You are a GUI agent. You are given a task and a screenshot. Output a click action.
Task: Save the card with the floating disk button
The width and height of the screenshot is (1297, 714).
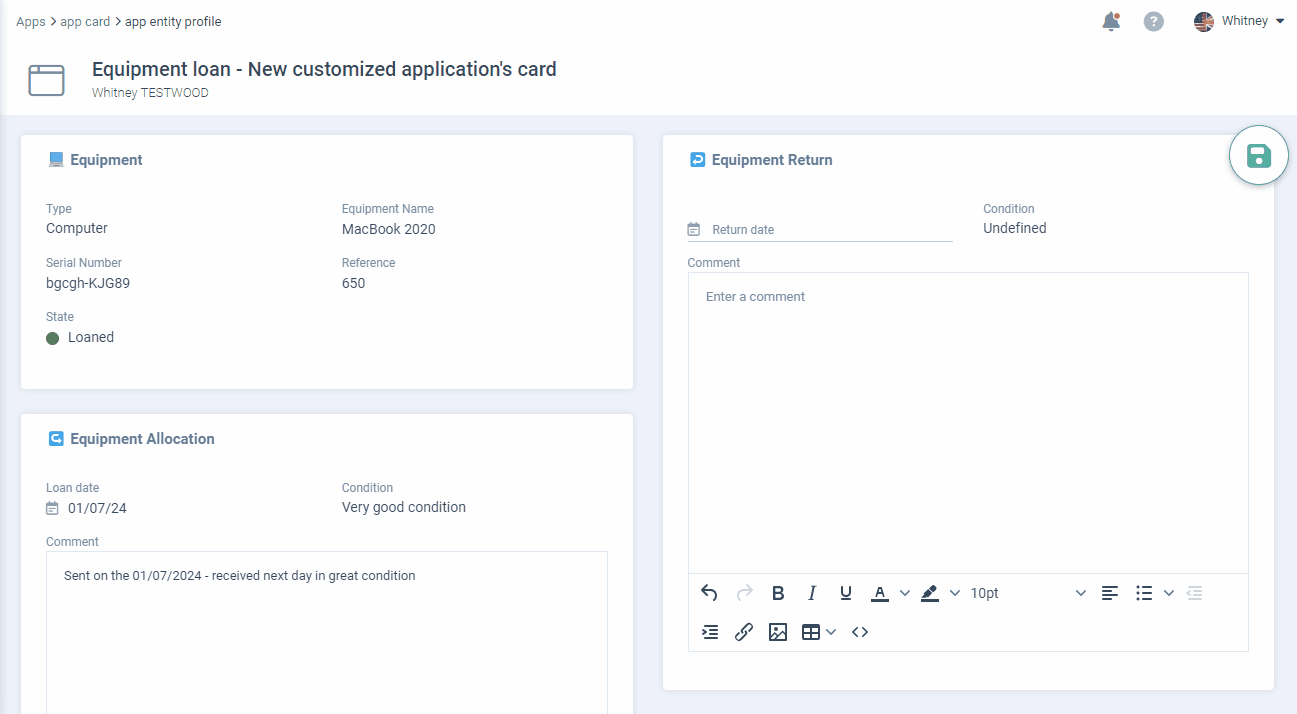coord(1259,156)
